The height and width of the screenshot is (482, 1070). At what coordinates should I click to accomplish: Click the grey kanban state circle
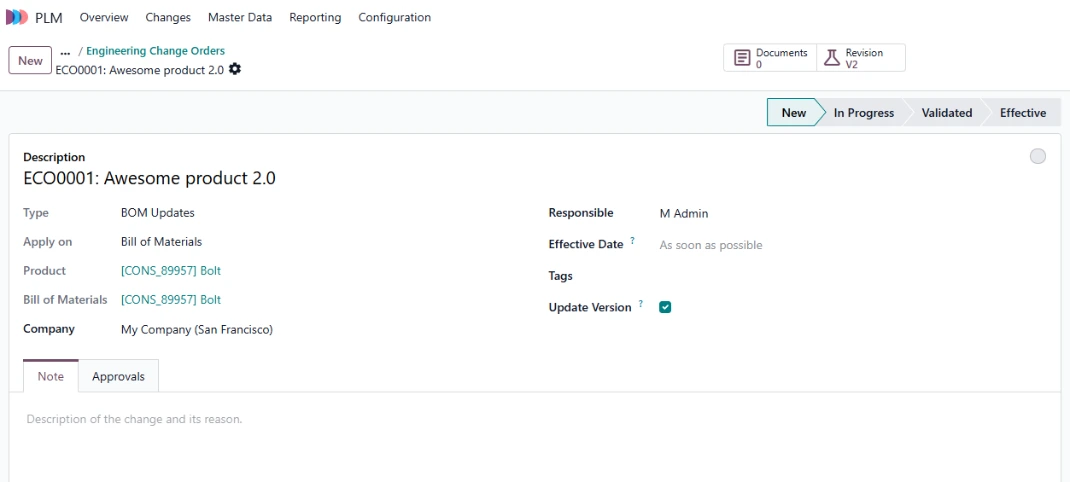point(1037,156)
